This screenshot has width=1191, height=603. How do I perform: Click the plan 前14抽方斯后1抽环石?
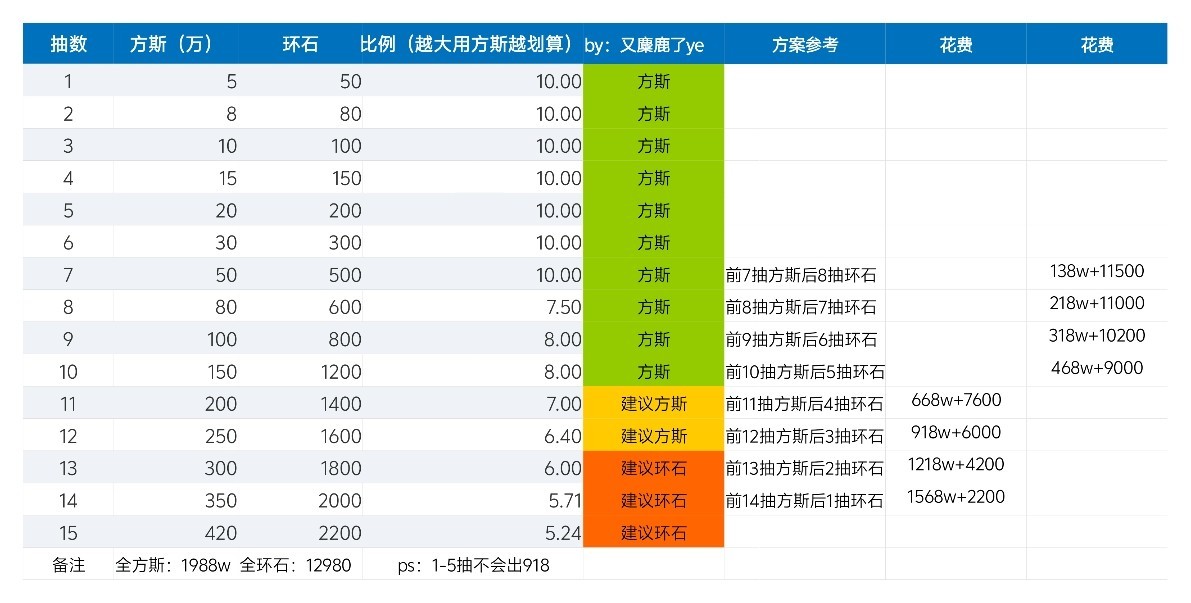pos(804,500)
